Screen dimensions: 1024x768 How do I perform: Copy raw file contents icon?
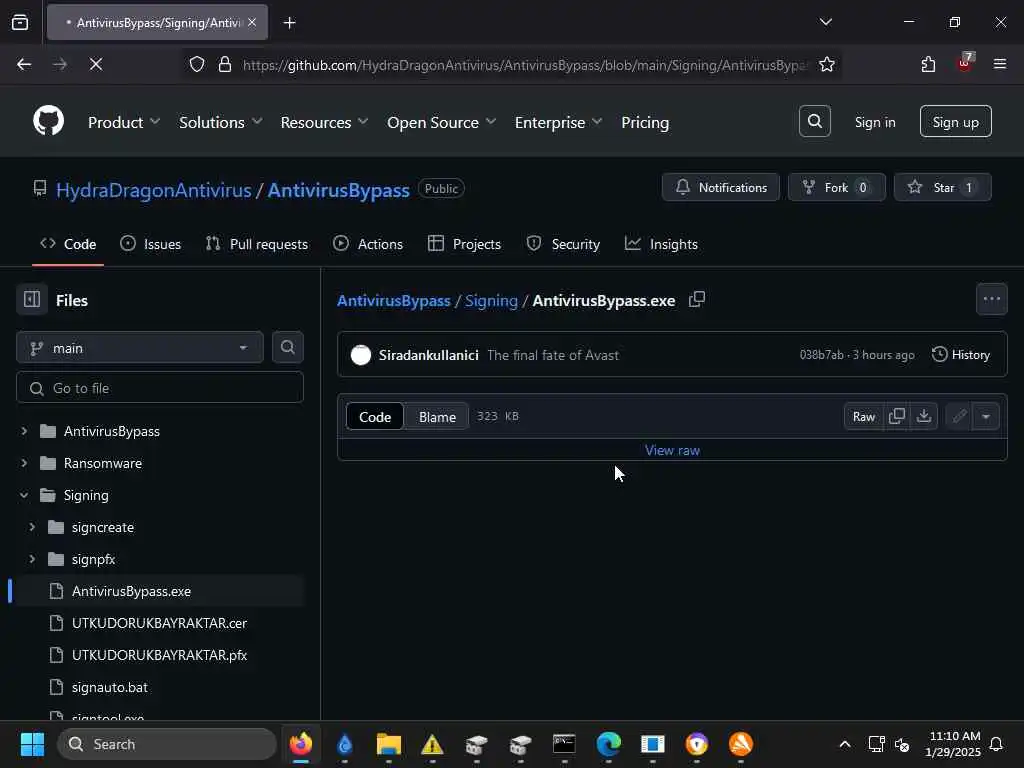click(897, 416)
